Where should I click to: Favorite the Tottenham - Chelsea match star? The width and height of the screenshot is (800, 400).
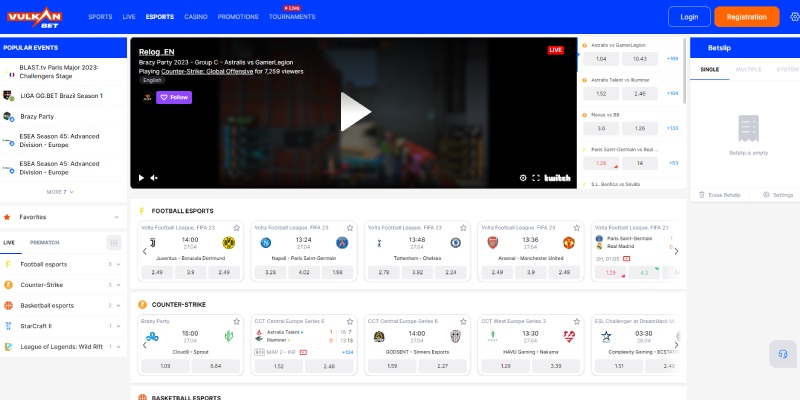pos(463,228)
